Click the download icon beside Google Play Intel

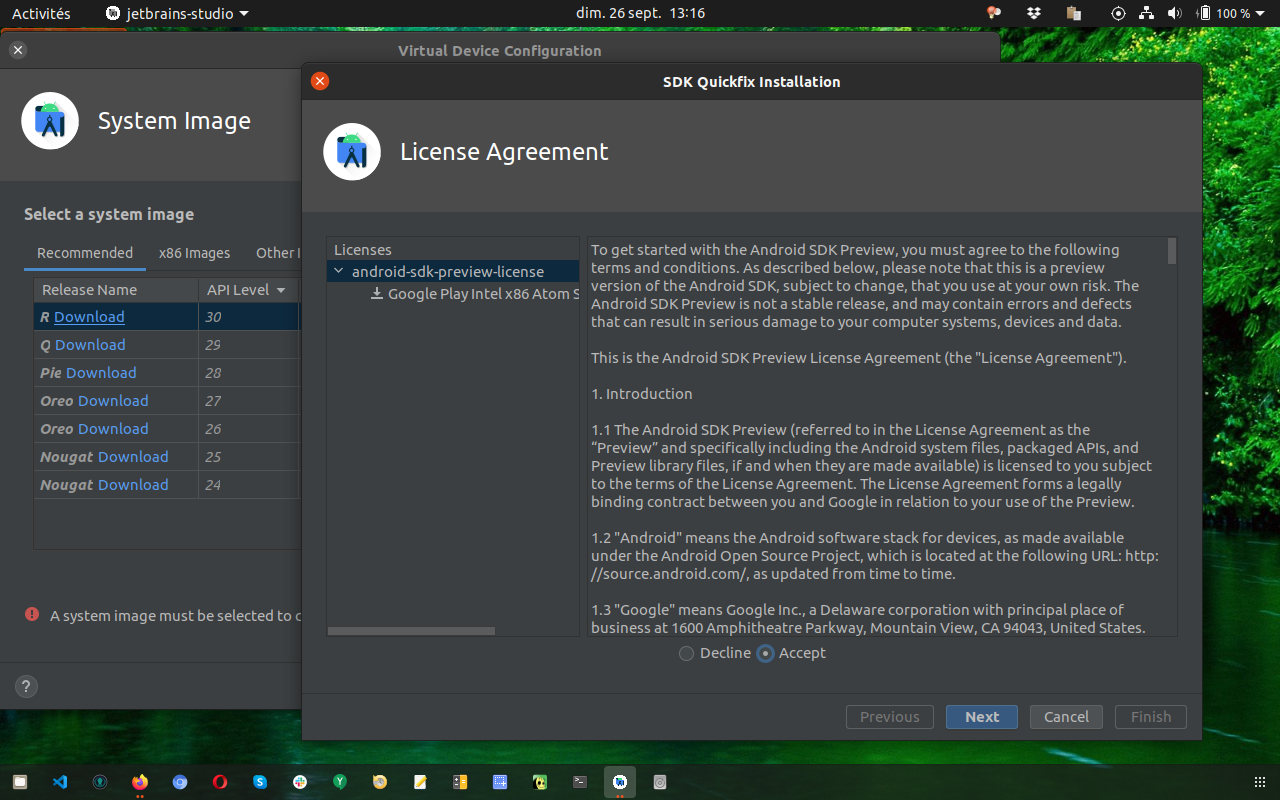point(377,294)
